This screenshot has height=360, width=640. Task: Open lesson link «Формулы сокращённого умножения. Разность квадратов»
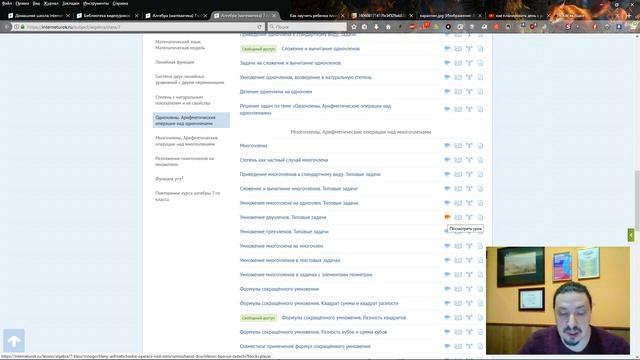click(x=344, y=318)
